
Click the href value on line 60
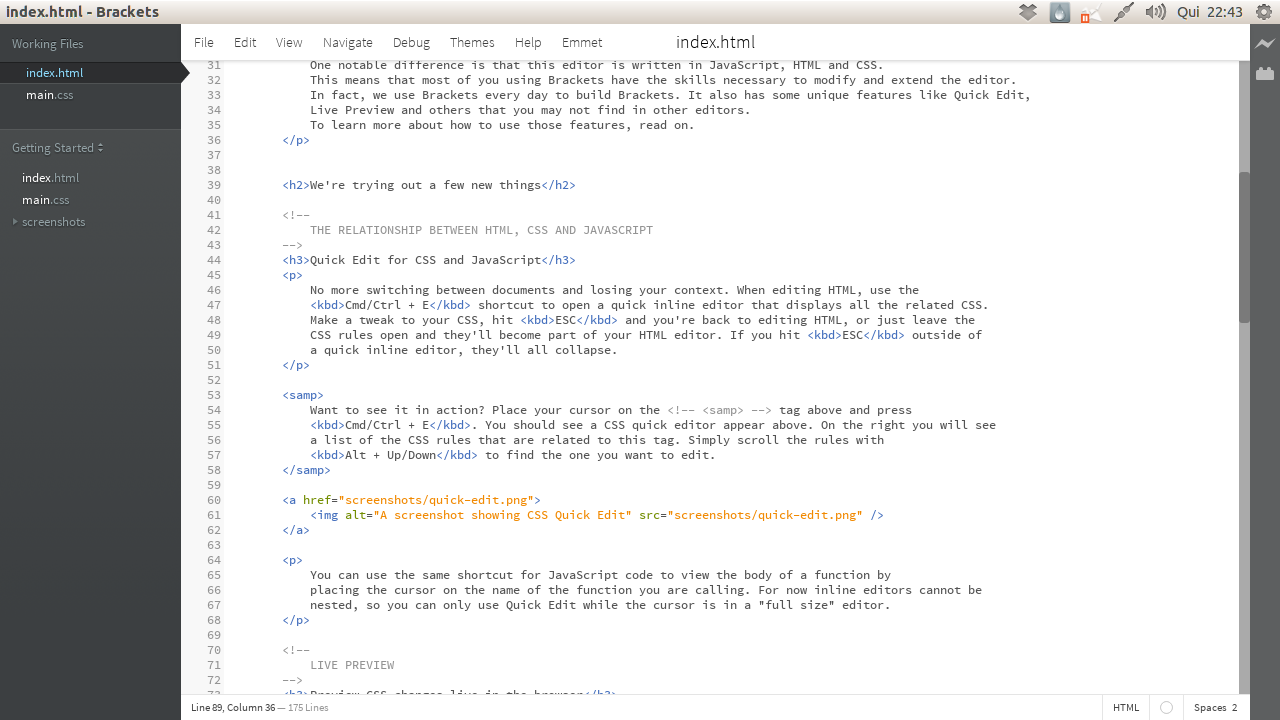(x=436, y=500)
